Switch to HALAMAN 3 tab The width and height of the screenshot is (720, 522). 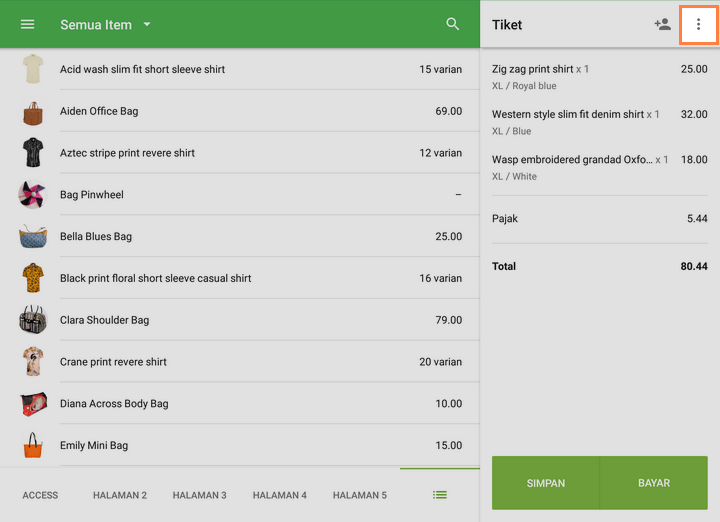(199, 495)
